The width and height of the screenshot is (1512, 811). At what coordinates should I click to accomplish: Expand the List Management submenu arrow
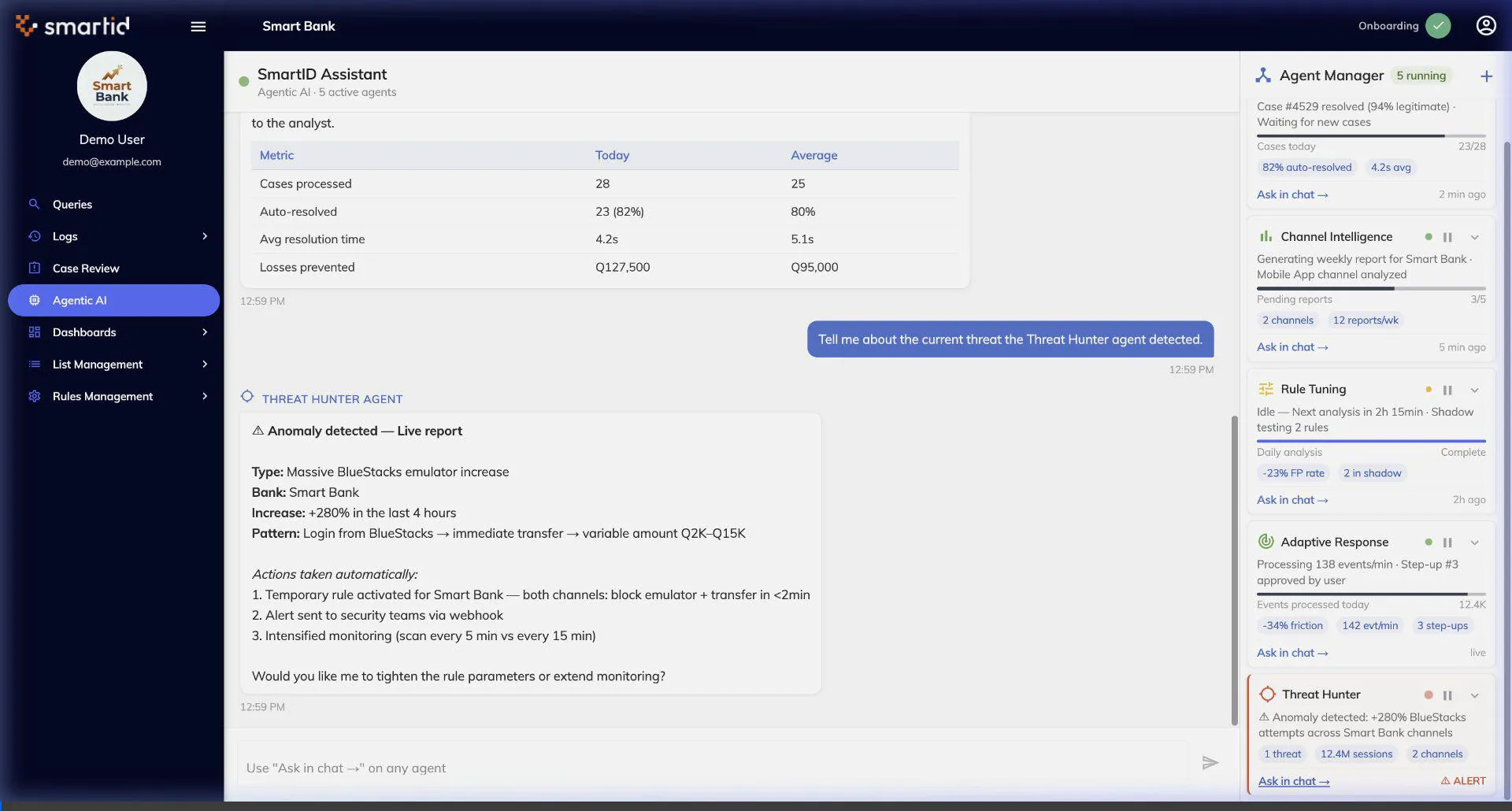tap(205, 364)
